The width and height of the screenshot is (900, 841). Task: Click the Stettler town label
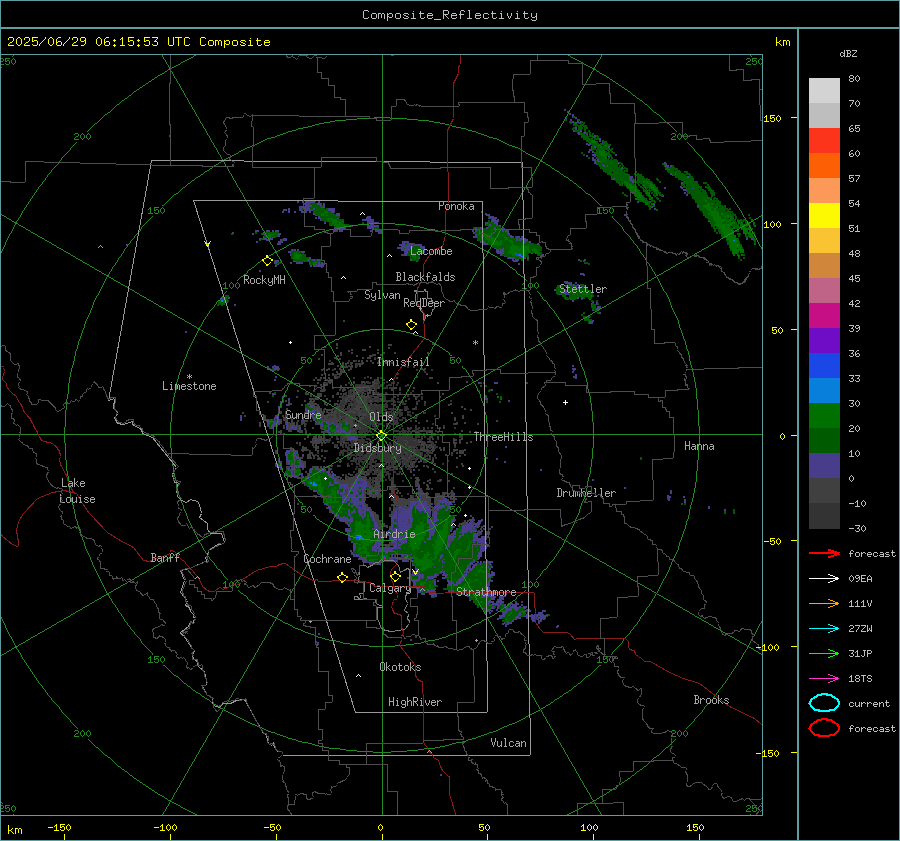(x=583, y=289)
